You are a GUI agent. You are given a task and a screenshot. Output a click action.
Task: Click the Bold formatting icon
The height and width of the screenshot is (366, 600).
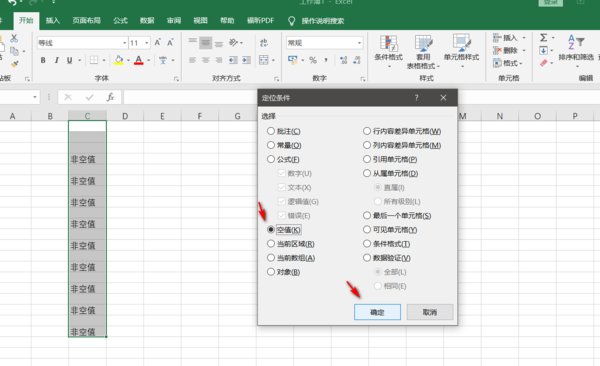click(43, 60)
